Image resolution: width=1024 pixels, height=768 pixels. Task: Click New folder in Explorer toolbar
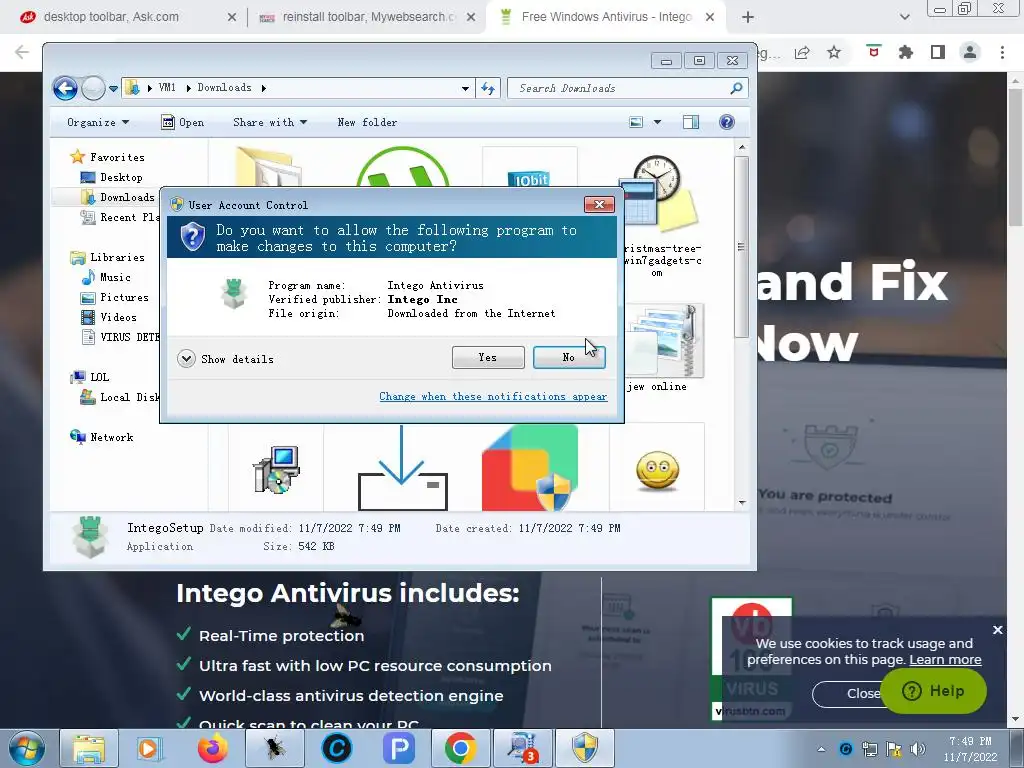(367, 122)
